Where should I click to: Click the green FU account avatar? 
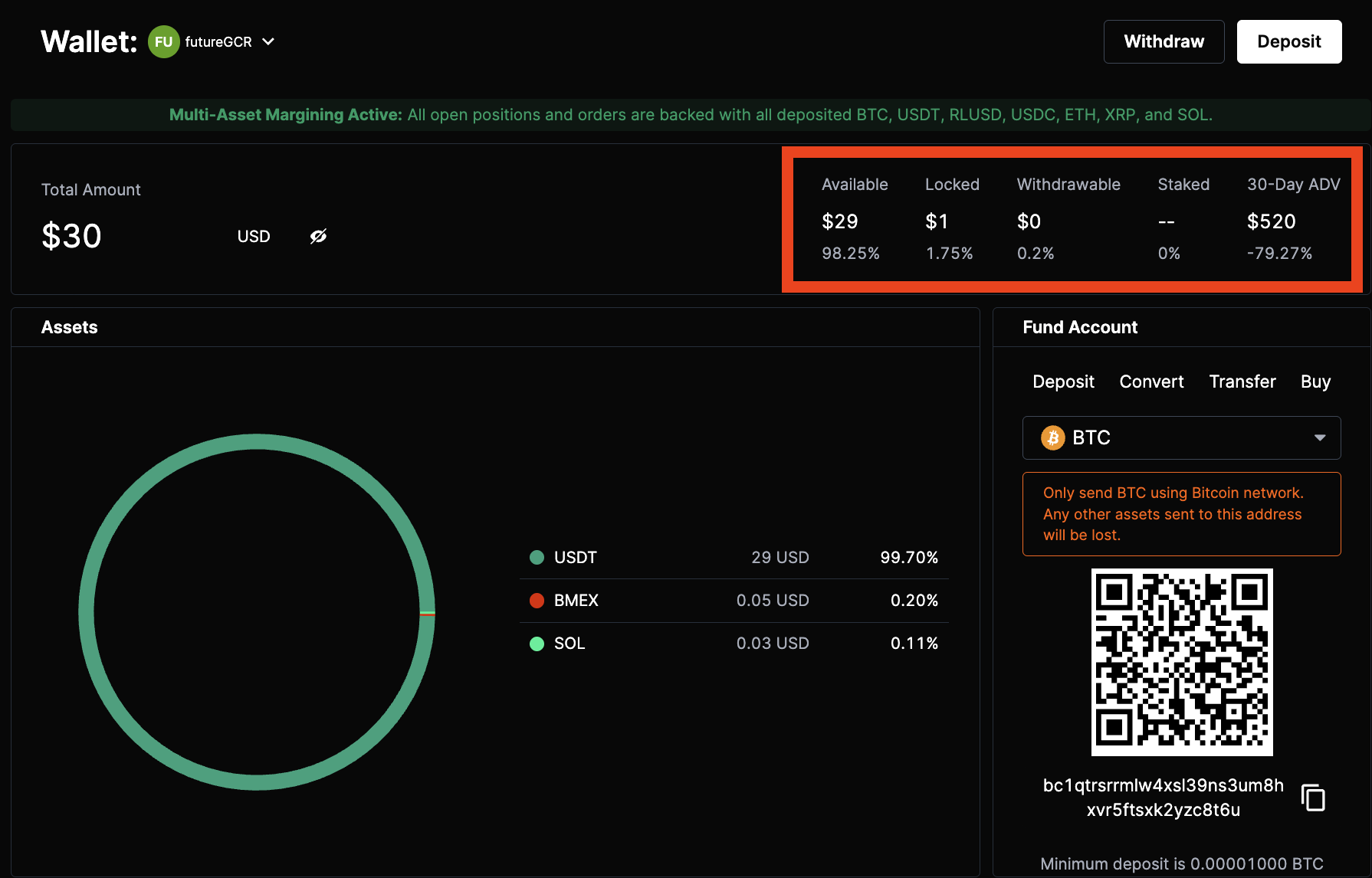tap(163, 41)
